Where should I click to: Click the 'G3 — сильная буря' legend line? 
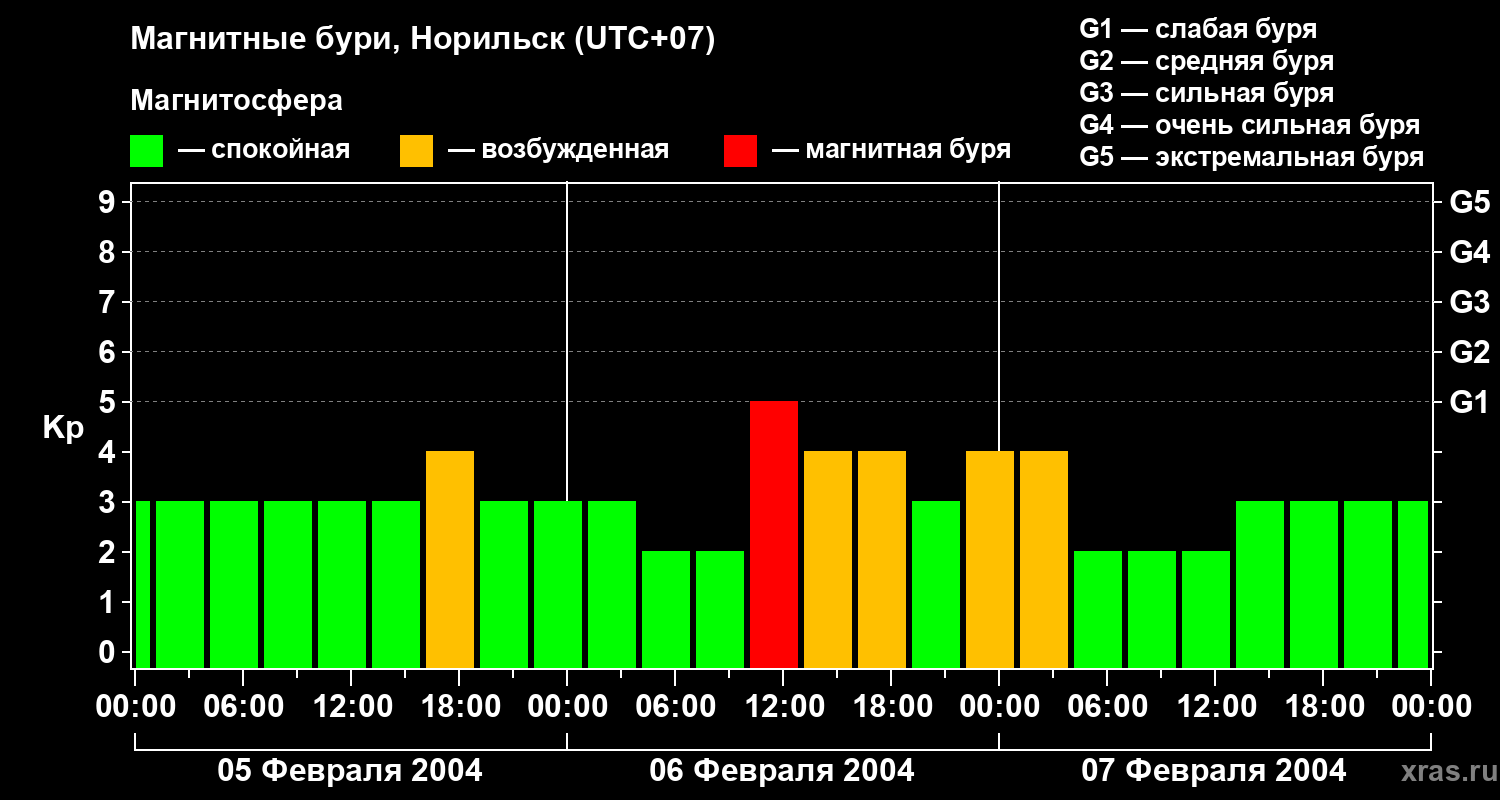click(x=1207, y=93)
